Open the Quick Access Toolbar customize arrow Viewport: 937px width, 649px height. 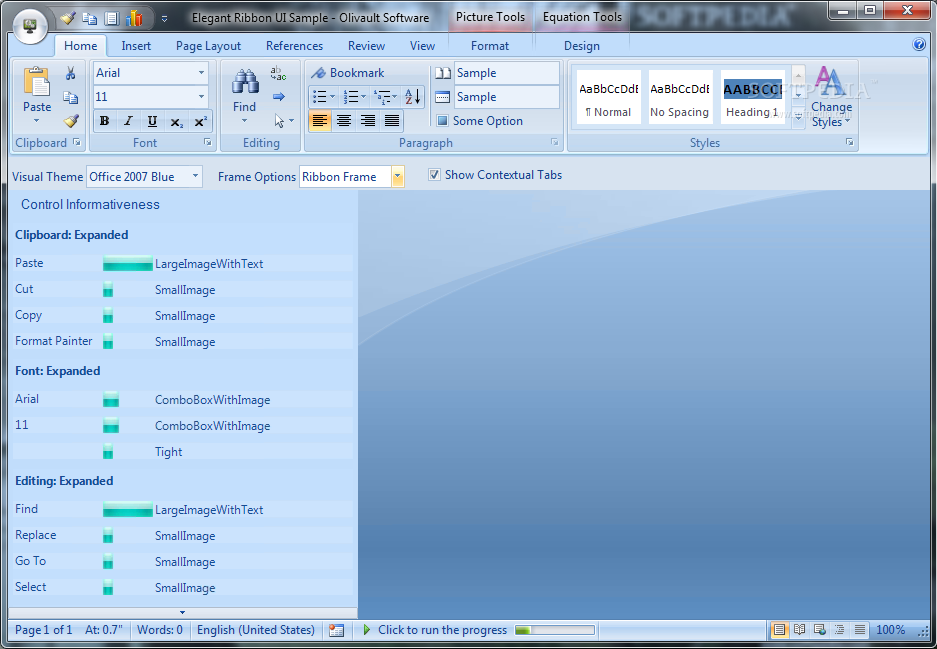164,19
